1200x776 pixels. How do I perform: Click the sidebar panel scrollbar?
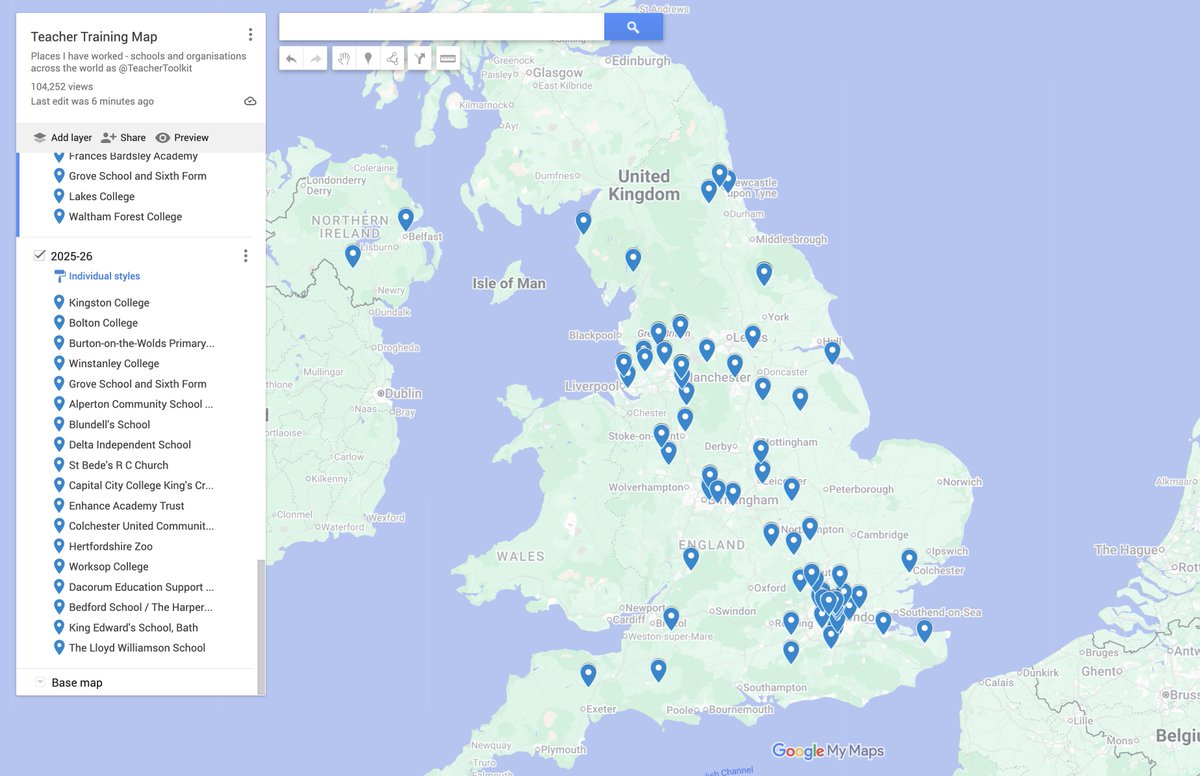(261, 626)
